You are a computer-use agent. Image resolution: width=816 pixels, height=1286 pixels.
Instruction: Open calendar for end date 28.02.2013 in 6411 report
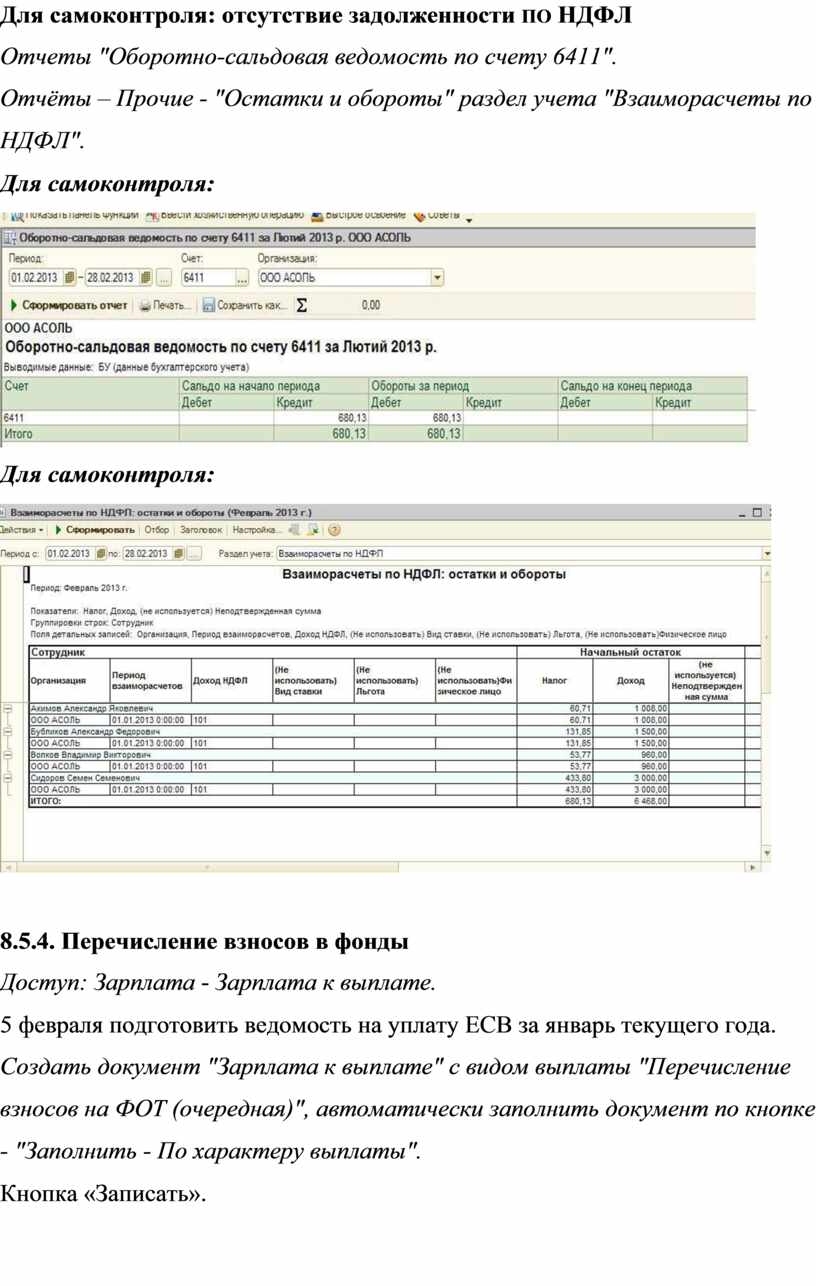[146, 277]
